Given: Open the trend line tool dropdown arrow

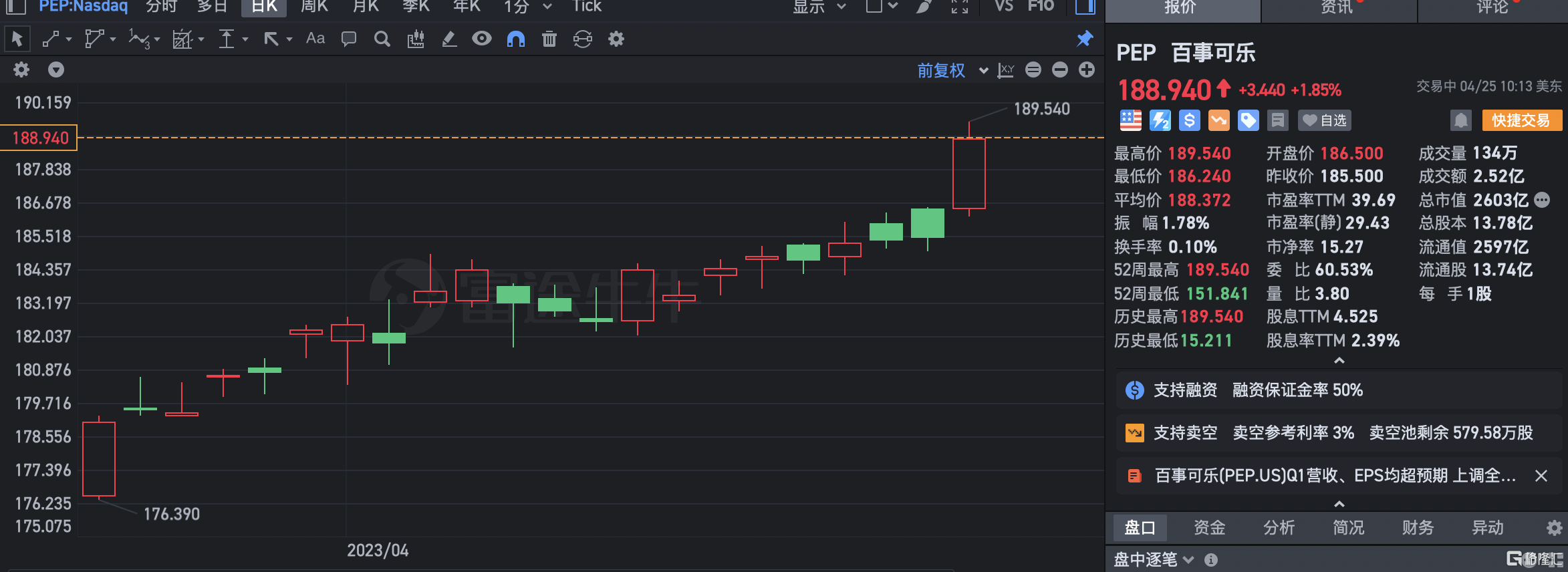Looking at the screenshot, I should click(69, 39).
